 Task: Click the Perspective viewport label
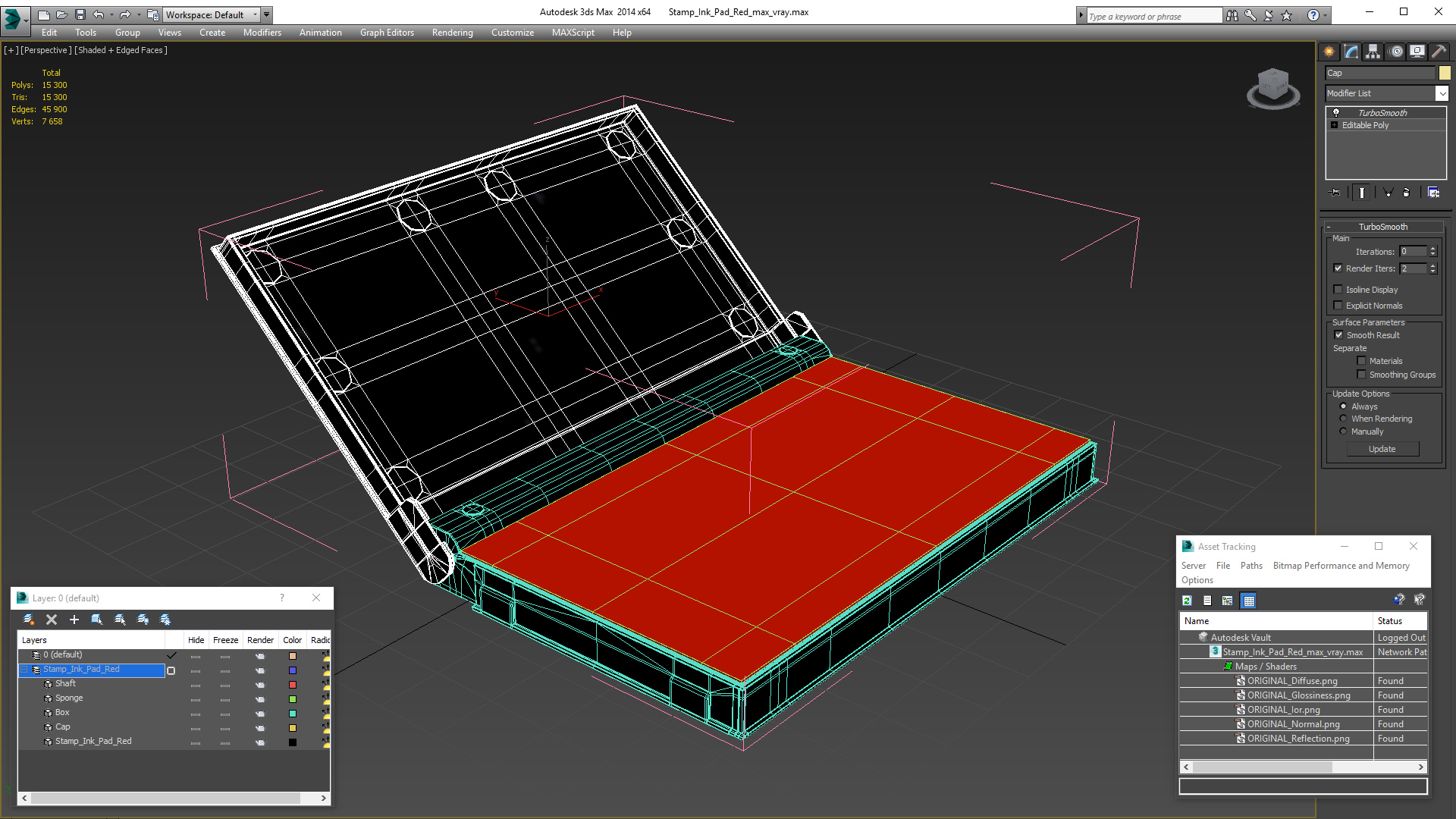46,50
